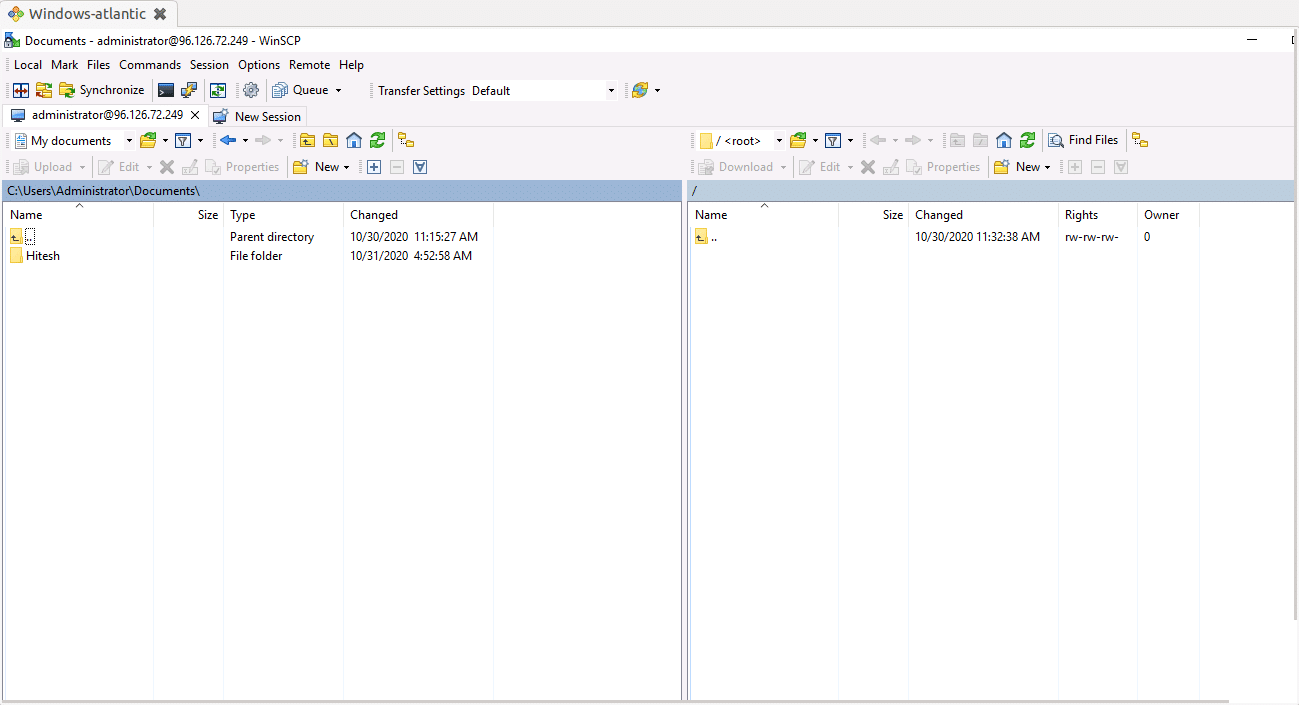Viewport: 1299px width, 705px height.
Task: Click the globe update icon in toolbar
Action: [x=640, y=90]
